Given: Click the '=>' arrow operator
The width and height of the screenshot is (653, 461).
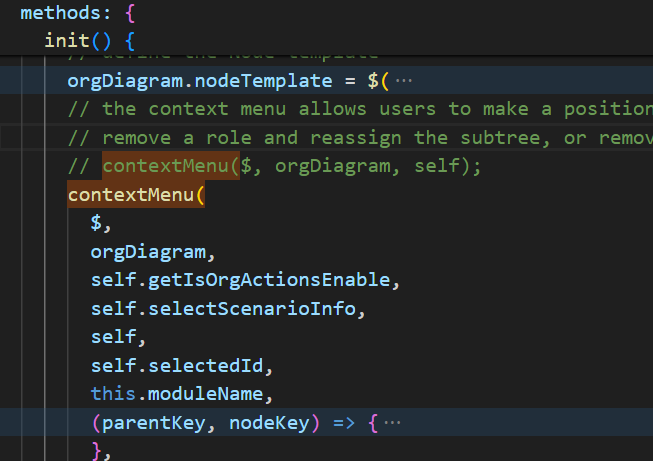Looking at the screenshot, I should tap(343, 423).
